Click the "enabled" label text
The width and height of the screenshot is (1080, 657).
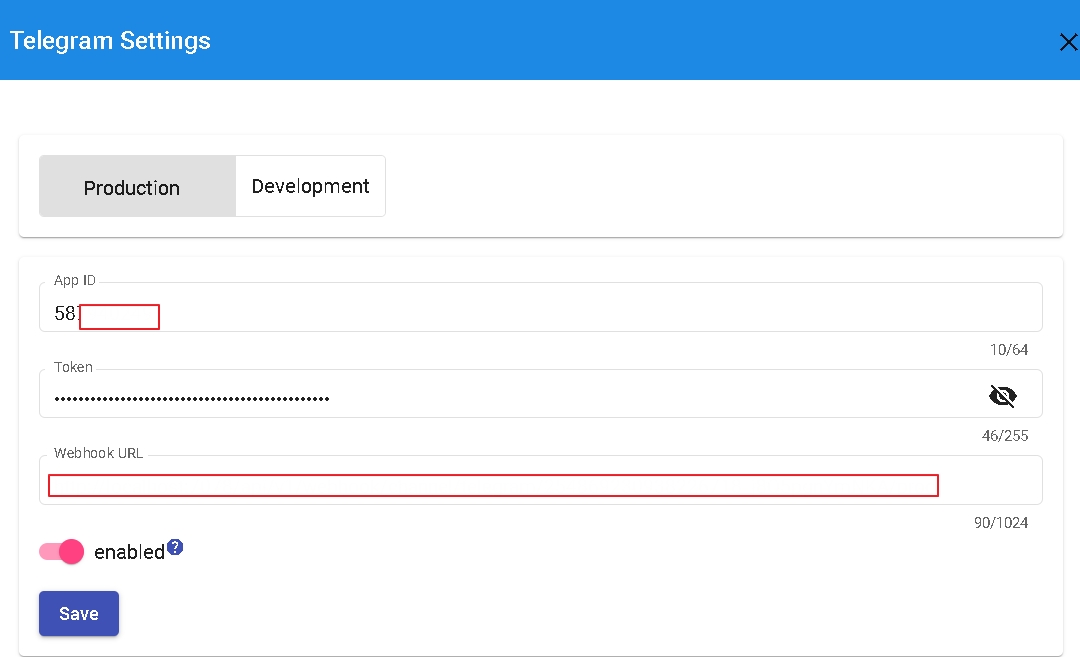pyautogui.click(x=129, y=552)
